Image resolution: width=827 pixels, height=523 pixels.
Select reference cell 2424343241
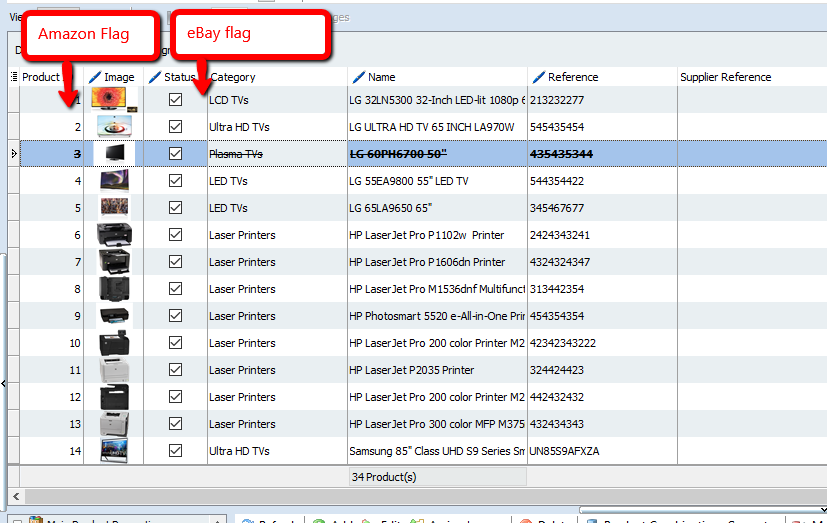pyautogui.click(x=602, y=235)
